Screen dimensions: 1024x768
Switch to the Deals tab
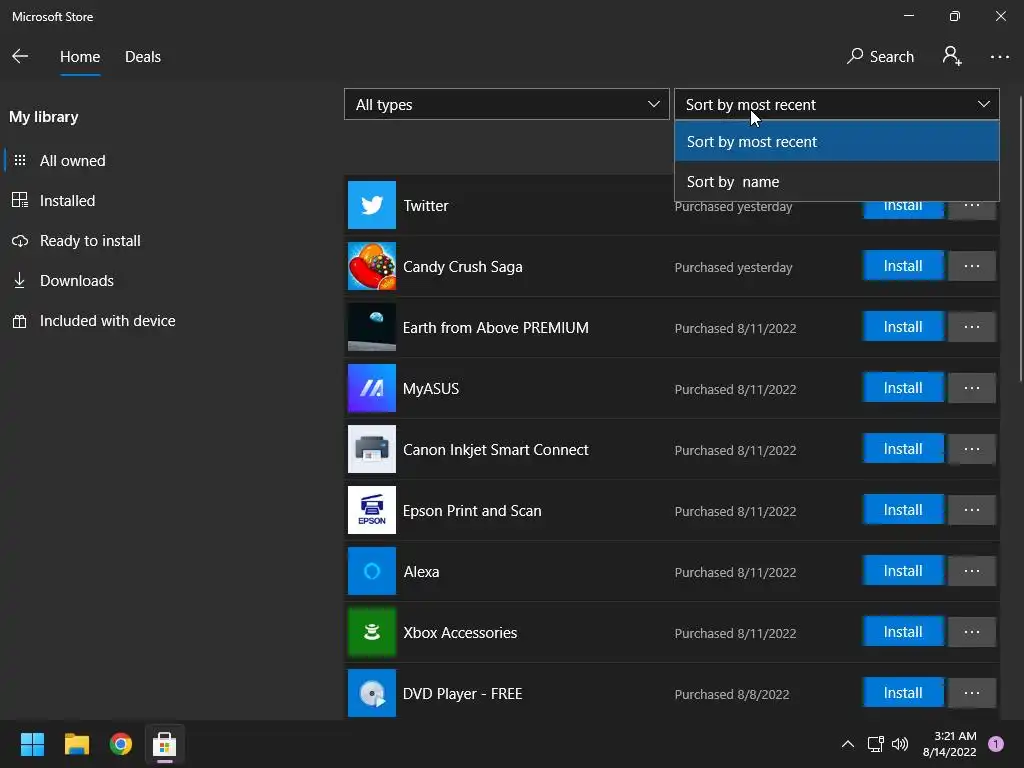click(x=143, y=57)
